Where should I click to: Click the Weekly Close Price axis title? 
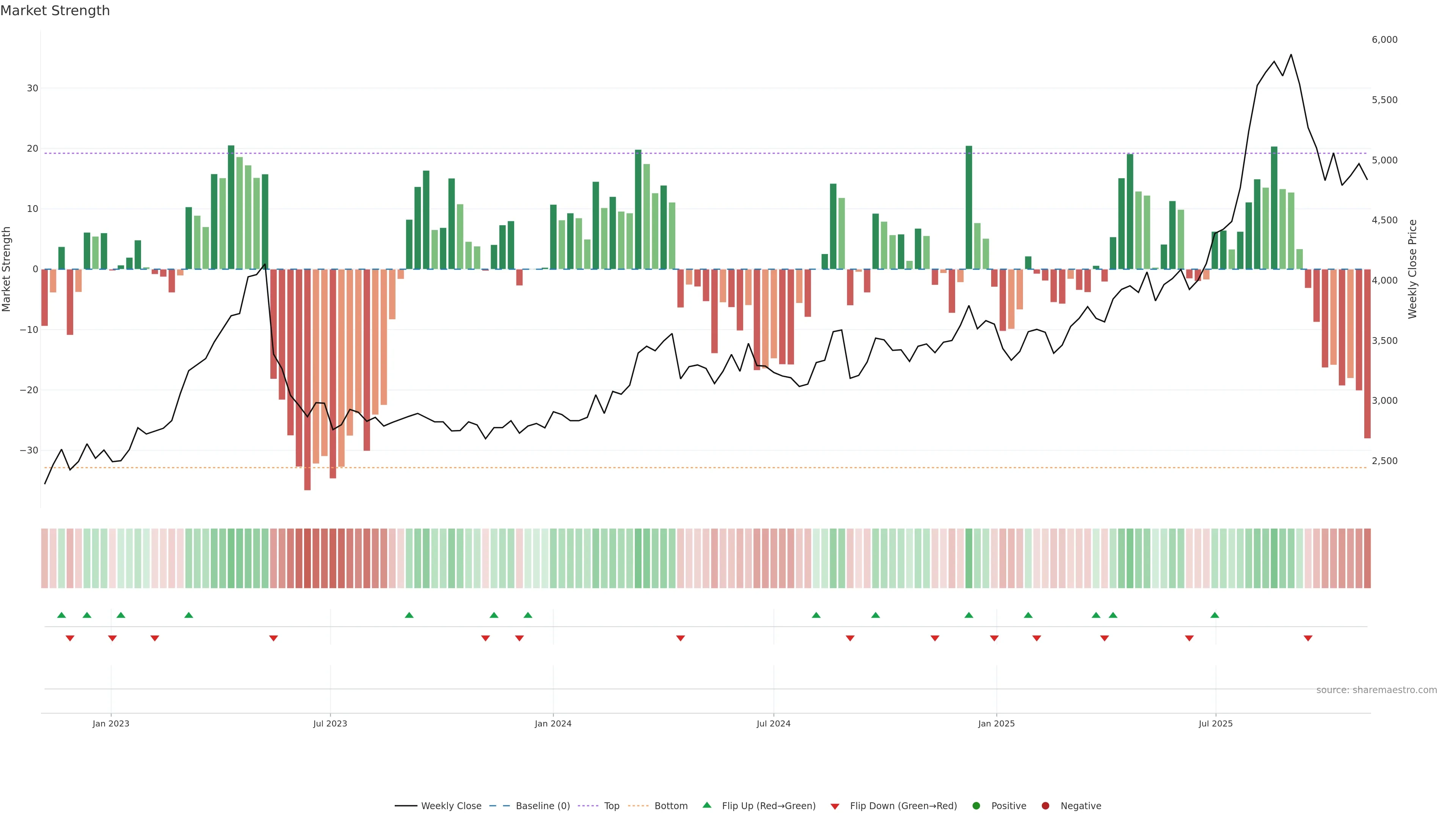click(1412, 269)
